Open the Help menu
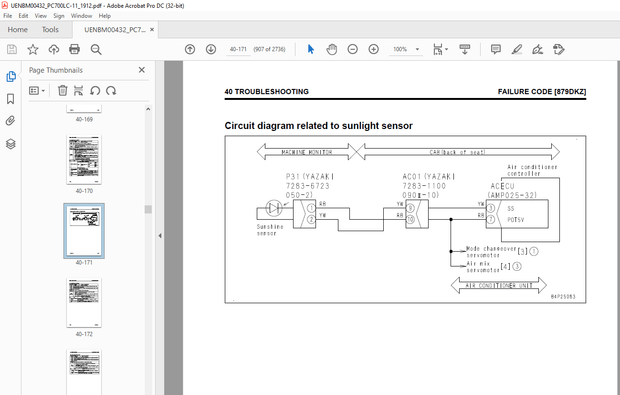This screenshot has width=620, height=395. tap(104, 16)
